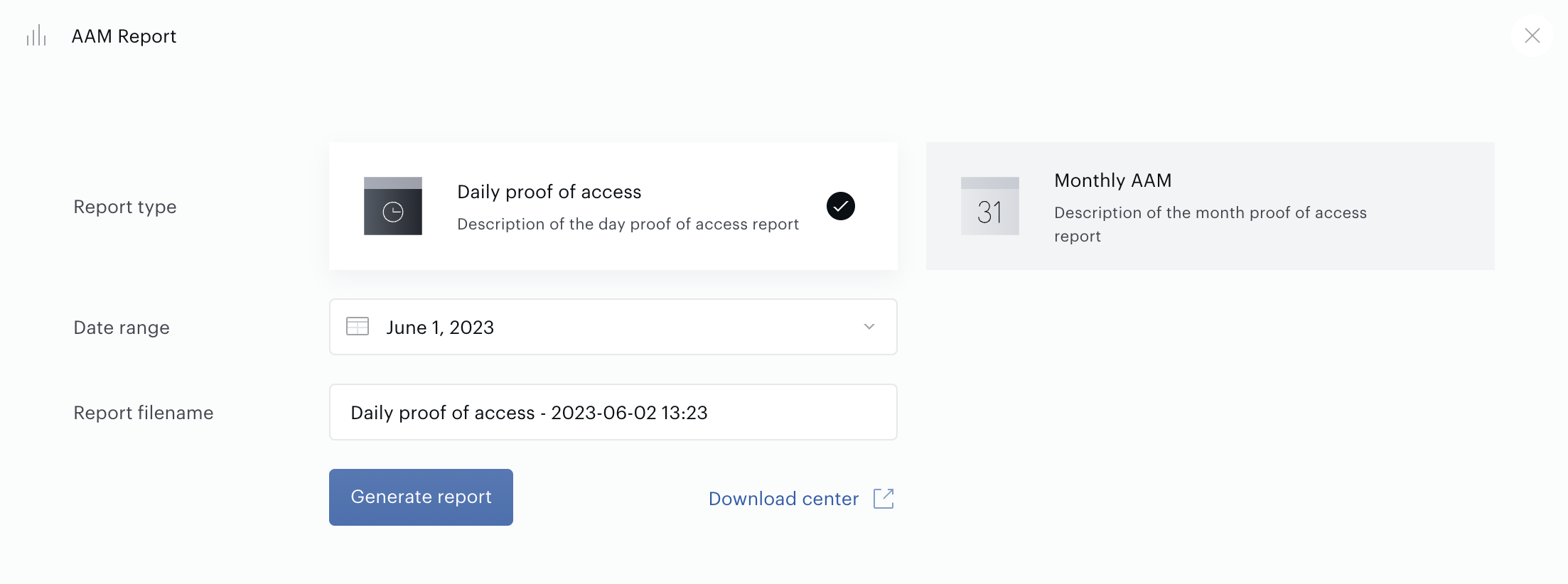Viewport: 1568px width, 584px height.
Task: Click the calendar icon in Date range field
Action: tap(358, 326)
